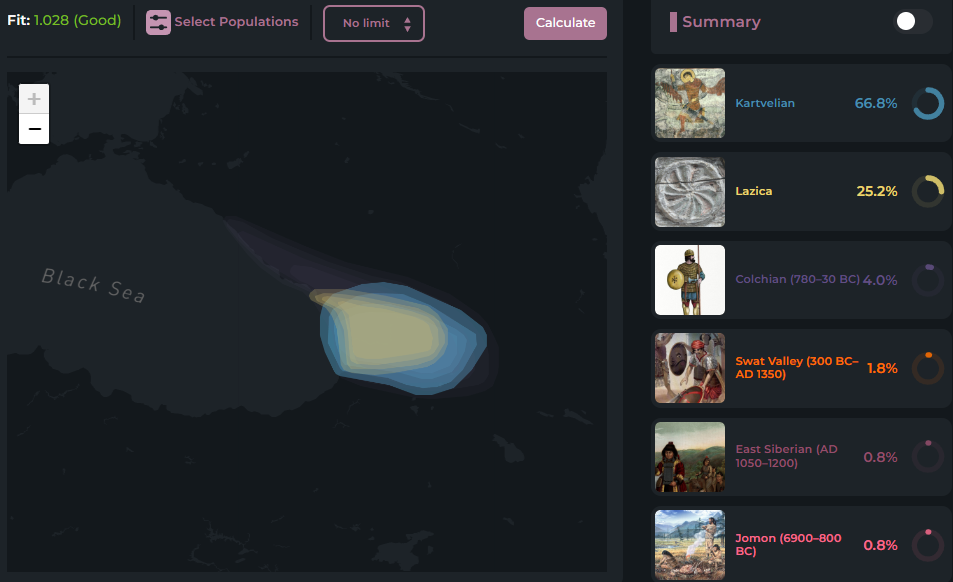Screen dimensions: 953x582
Task: Click the Select Populations sliders icon
Action: (x=158, y=22)
